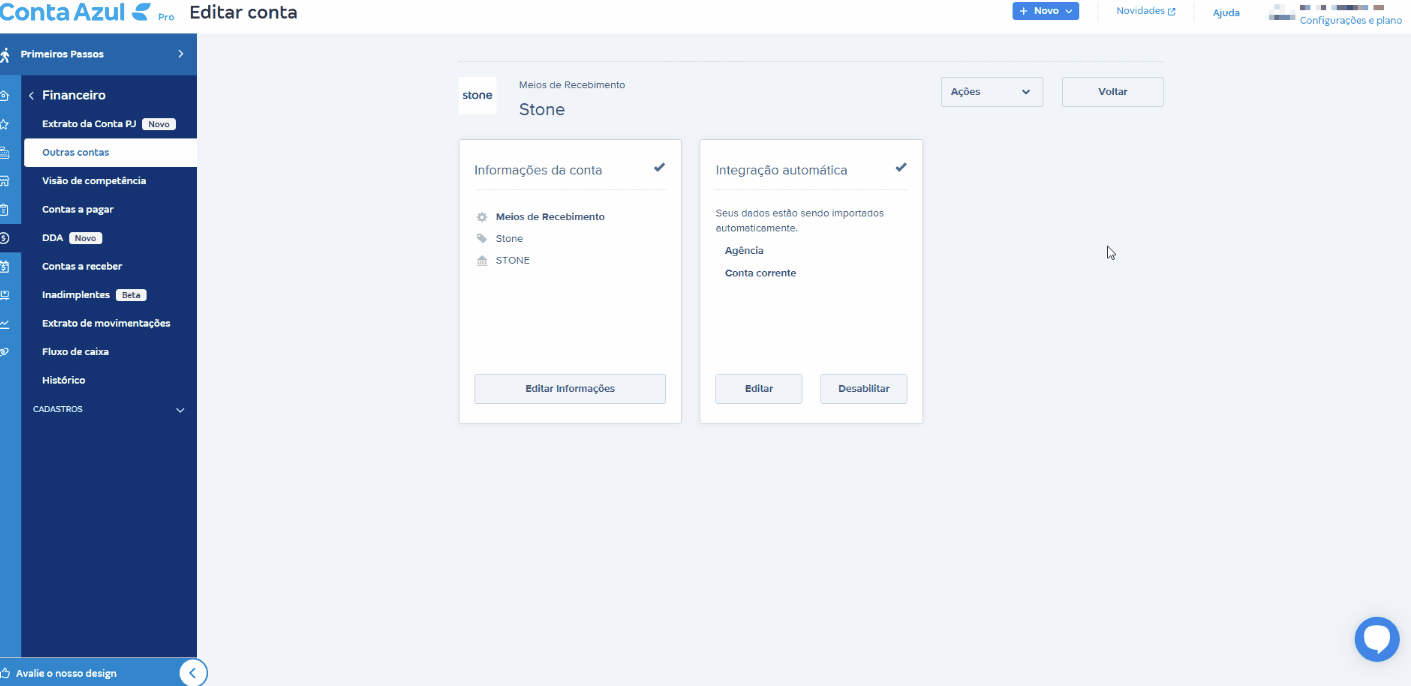Click the thumbs-up icon for Avalie o nosso design
The image size is (1411, 686).
(x=6, y=673)
